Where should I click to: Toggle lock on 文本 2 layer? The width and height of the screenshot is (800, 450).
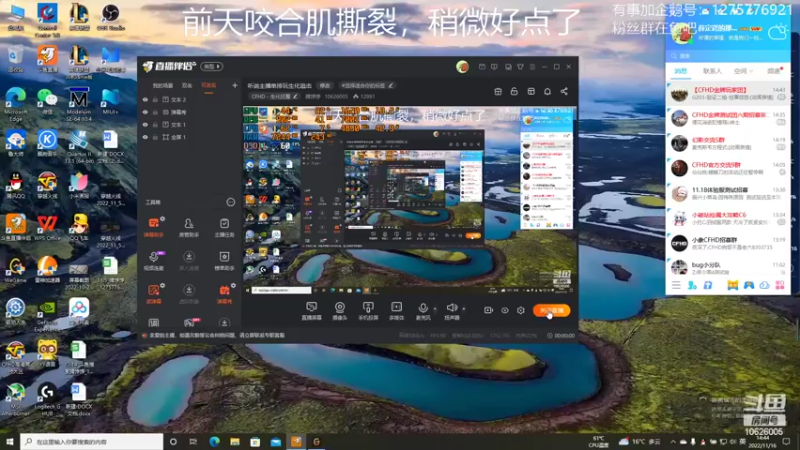click(x=155, y=99)
